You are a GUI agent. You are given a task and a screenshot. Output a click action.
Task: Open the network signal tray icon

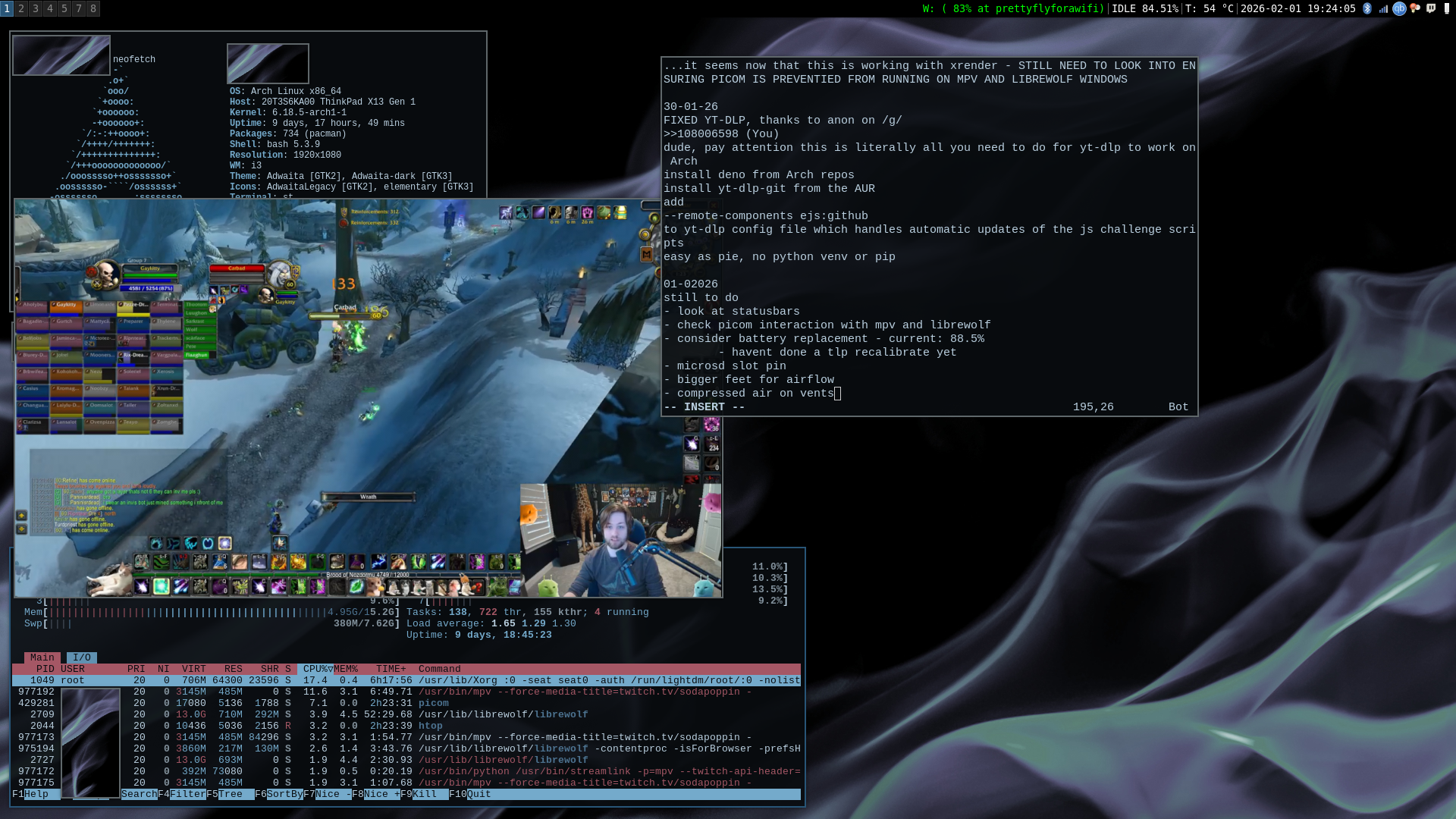click(x=1383, y=8)
